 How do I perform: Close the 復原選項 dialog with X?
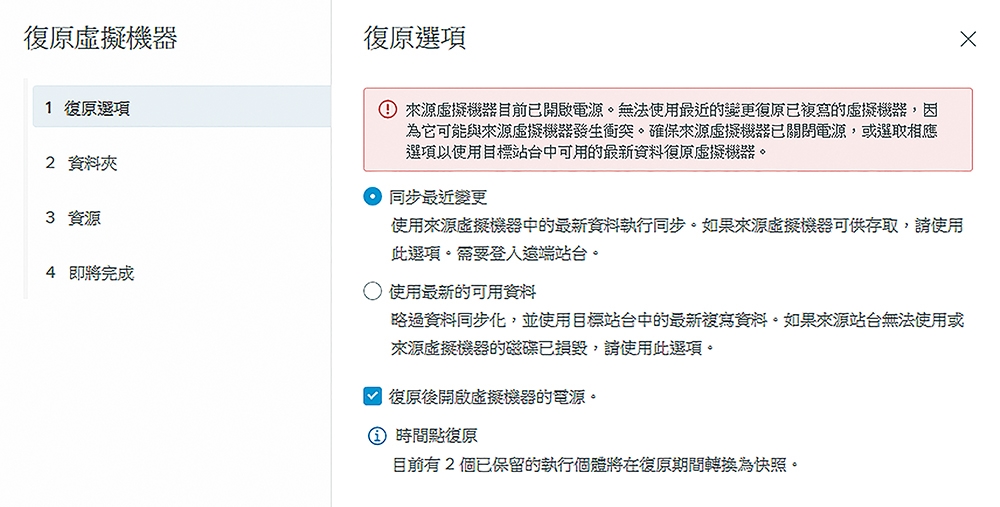pos(967,40)
